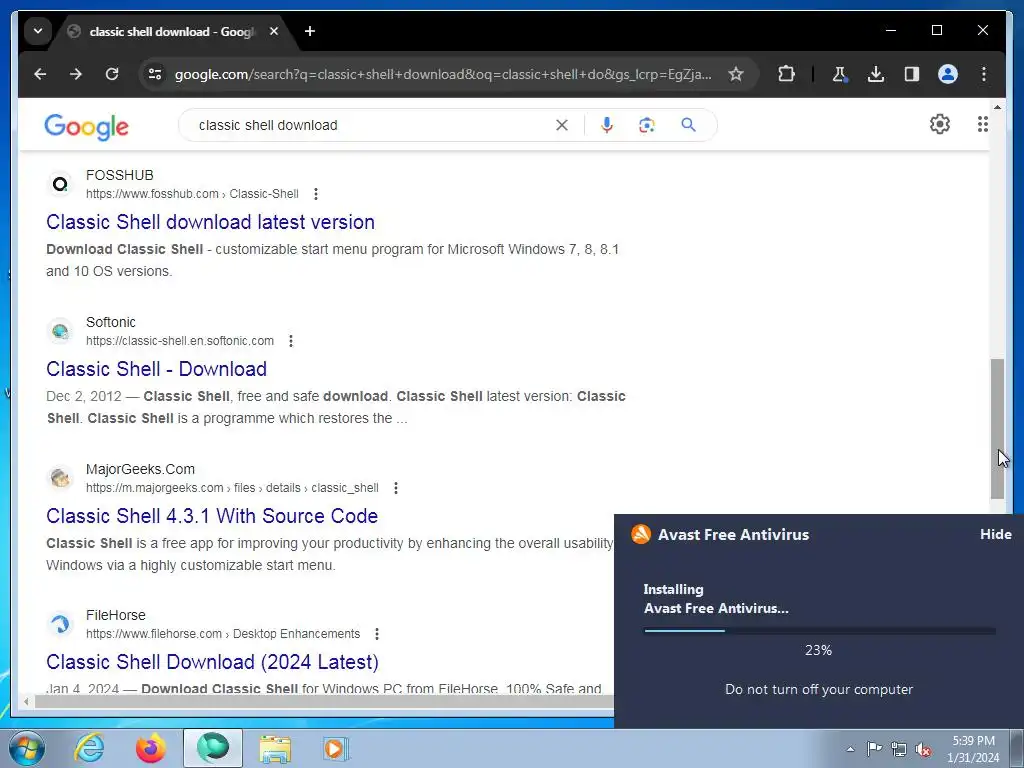Open more options for Softonic result

click(x=291, y=341)
